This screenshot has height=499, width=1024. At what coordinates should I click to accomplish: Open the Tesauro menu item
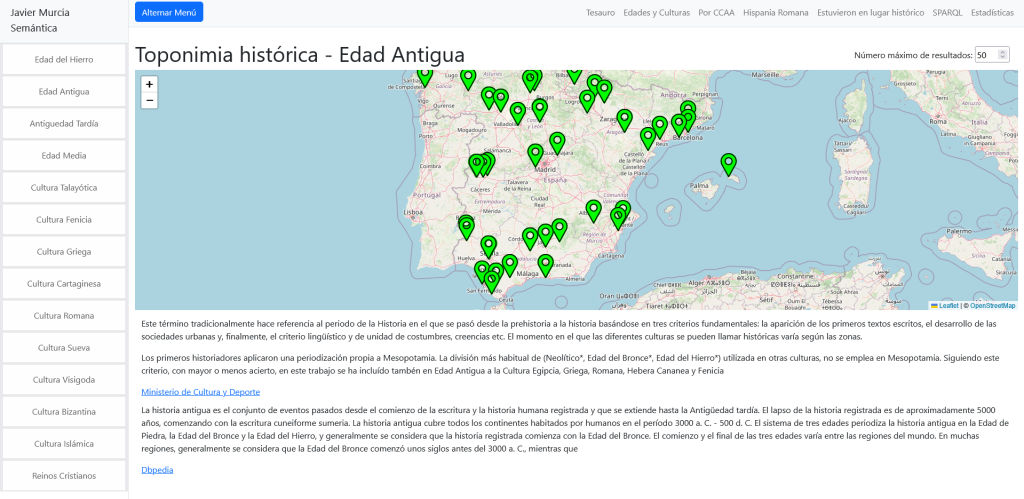pos(600,13)
